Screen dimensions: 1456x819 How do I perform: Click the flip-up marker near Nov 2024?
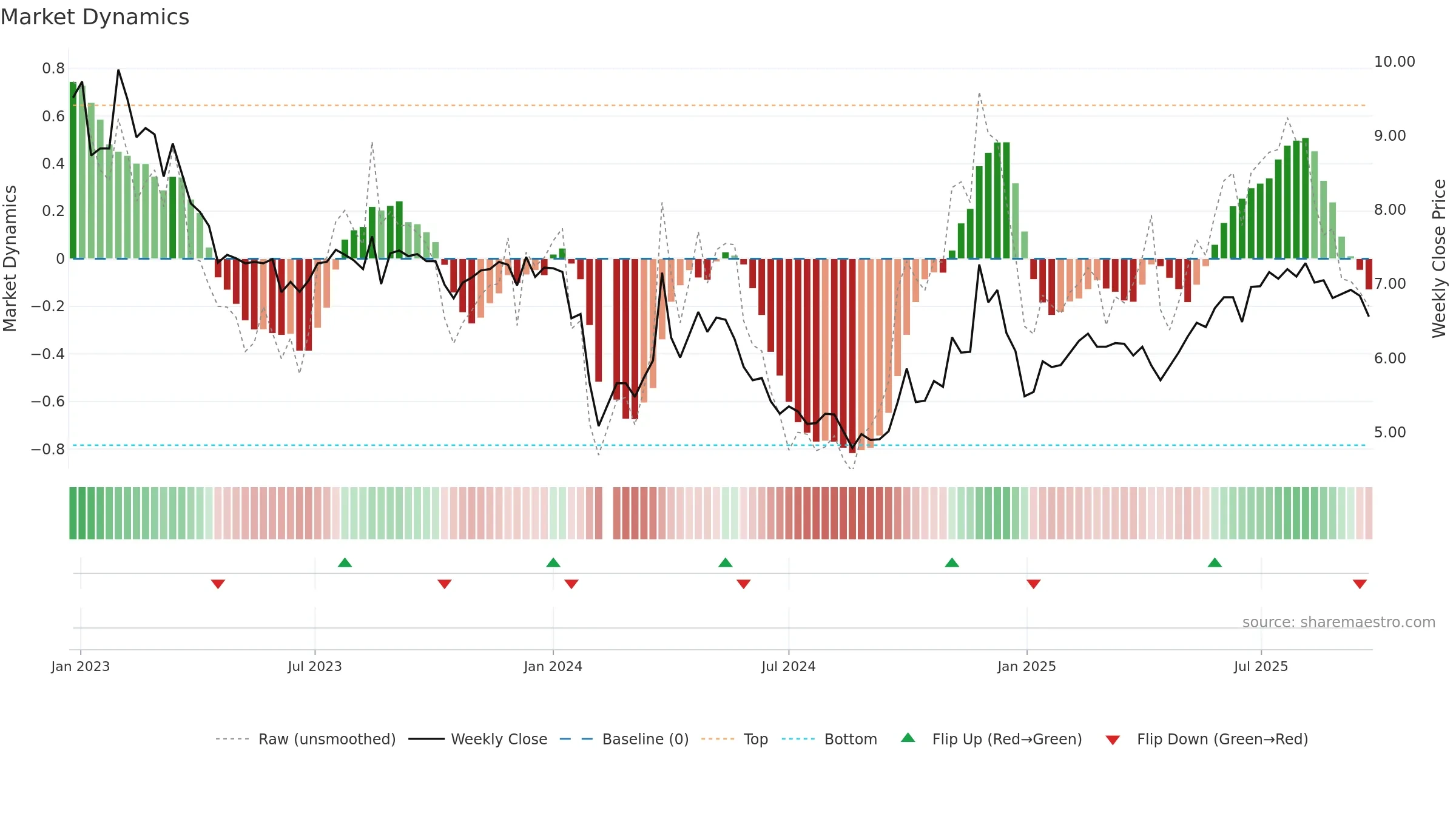click(x=952, y=562)
